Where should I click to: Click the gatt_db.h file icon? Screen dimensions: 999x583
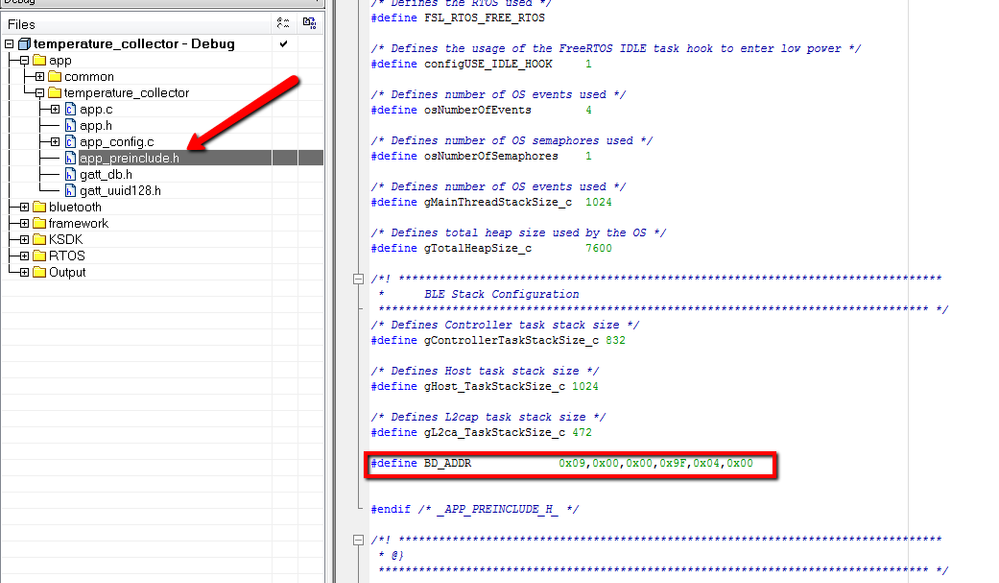(x=71, y=175)
